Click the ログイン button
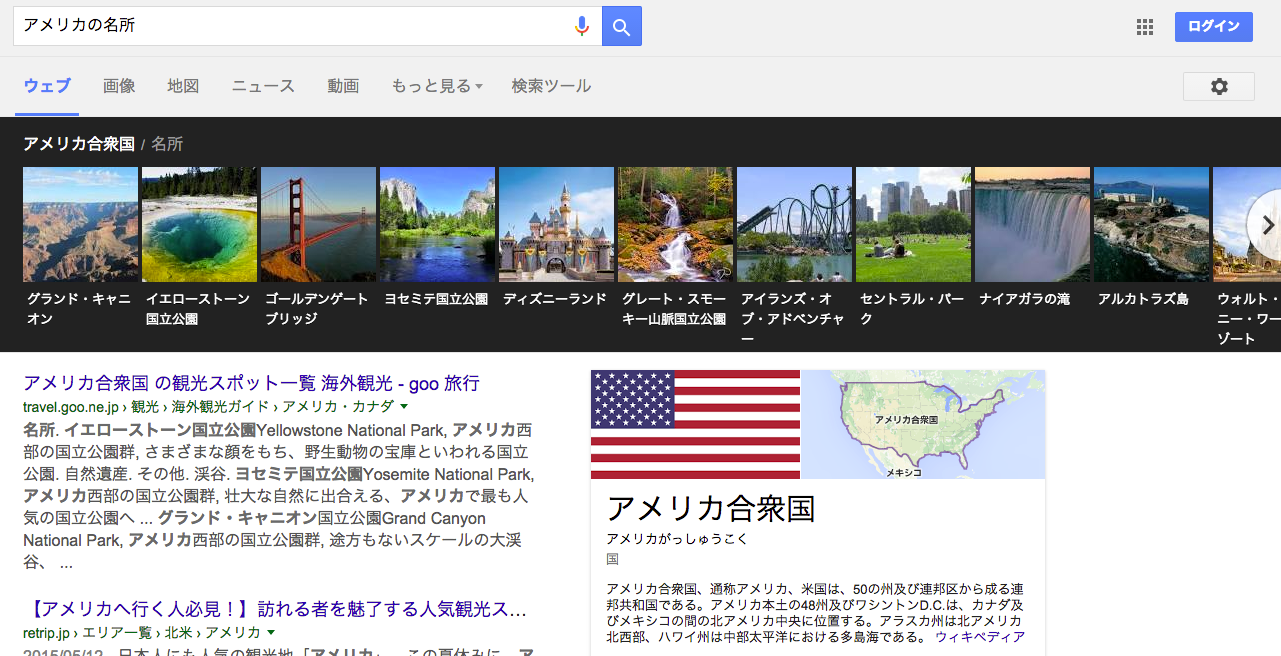This screenshot has height=656, width=1281. point(1213,27)
